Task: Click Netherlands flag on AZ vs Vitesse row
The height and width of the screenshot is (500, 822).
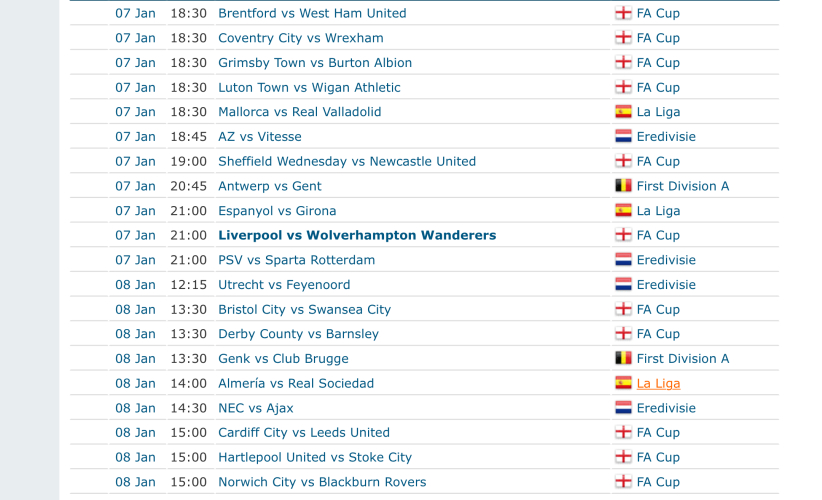Action: click(x=623, y=137)
